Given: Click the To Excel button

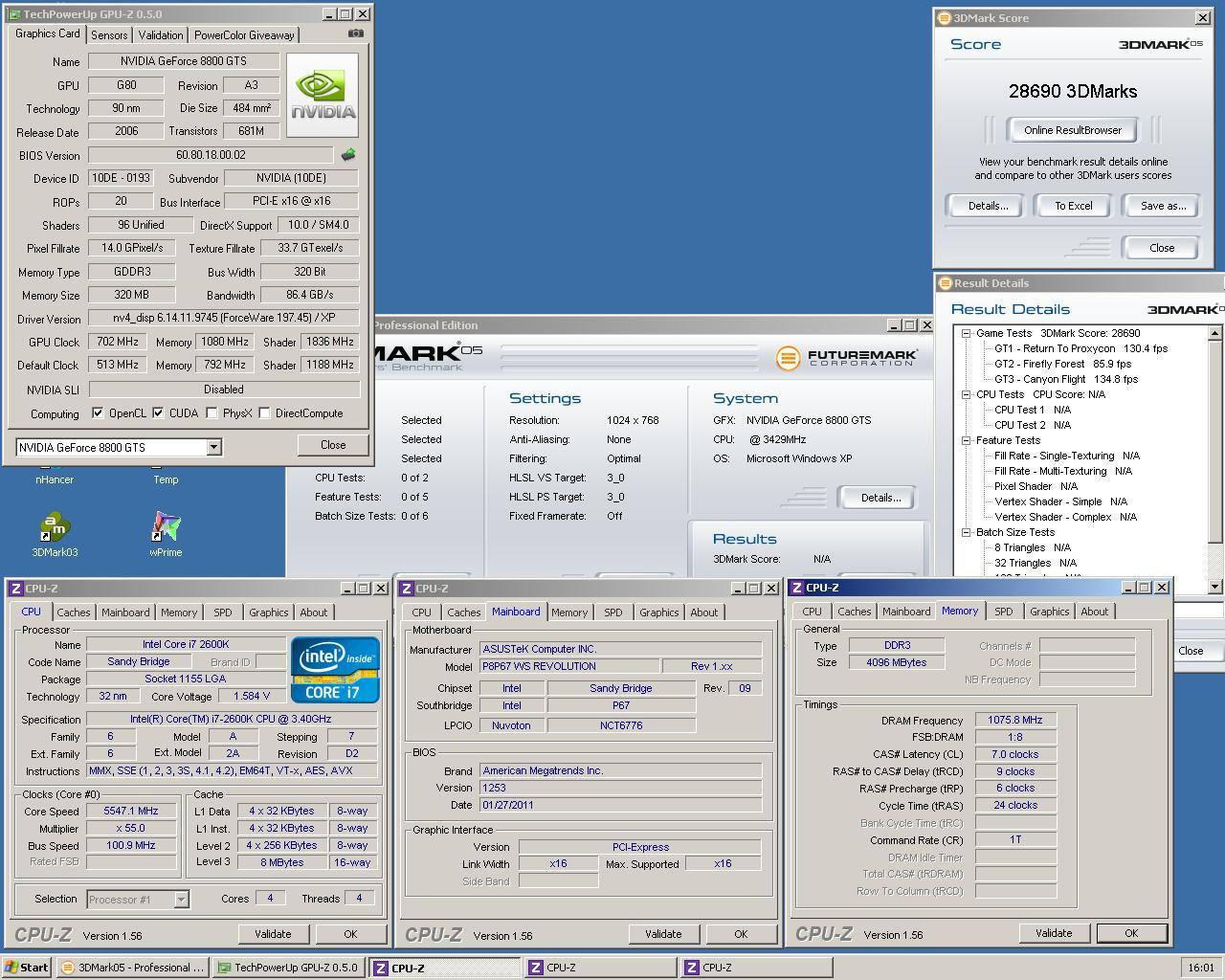Looking at the screenshot, I should pos(1073,206).
